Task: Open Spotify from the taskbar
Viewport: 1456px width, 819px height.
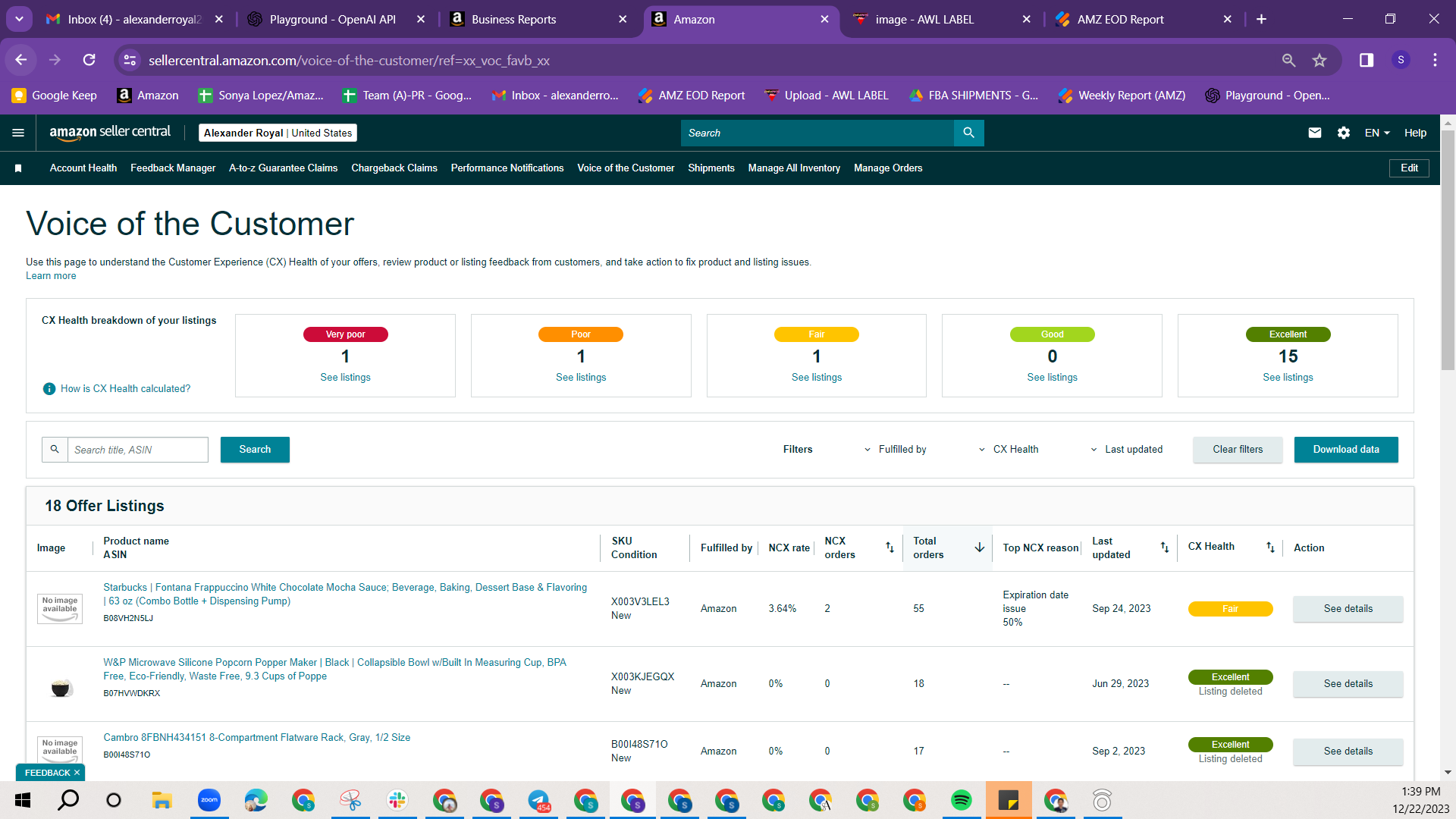Action: point(961,800)
